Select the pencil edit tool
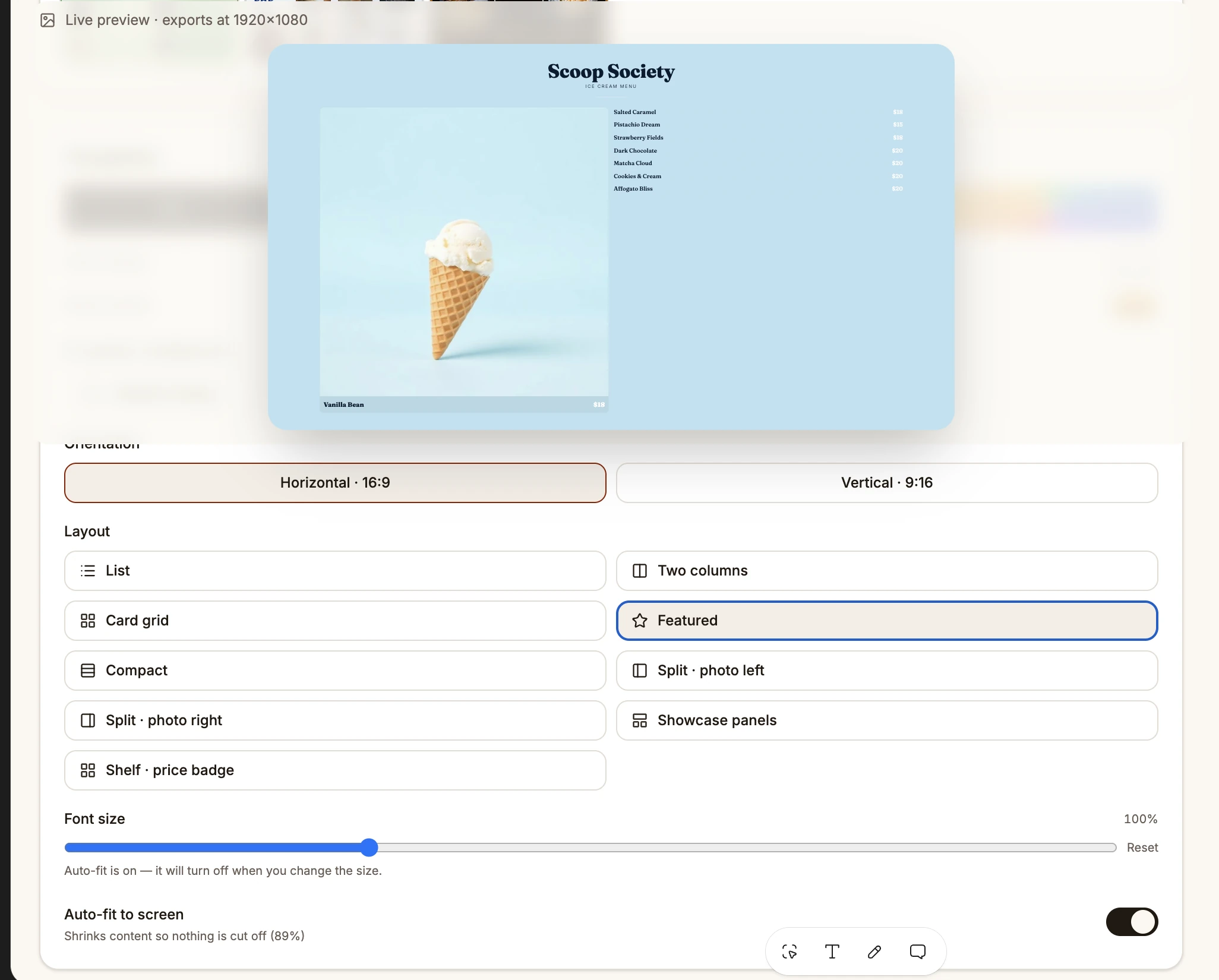Viewport: 1219px width, 980px height. pos(874,951)
